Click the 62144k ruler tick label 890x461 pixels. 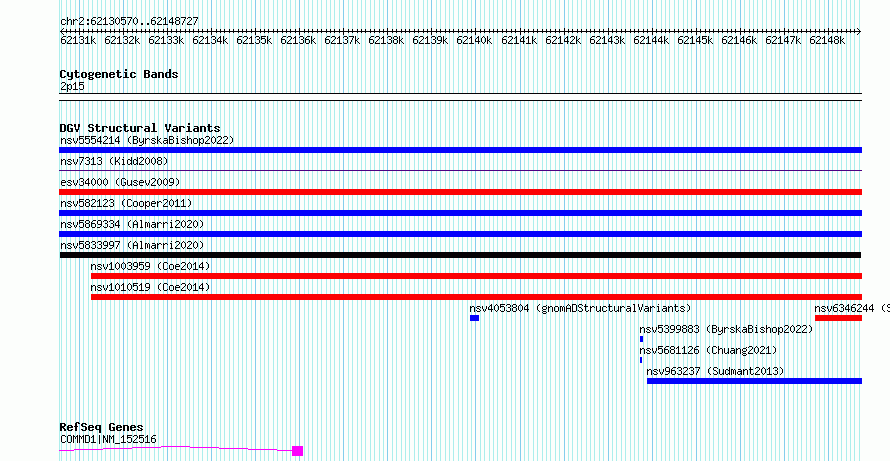point(652,41)
